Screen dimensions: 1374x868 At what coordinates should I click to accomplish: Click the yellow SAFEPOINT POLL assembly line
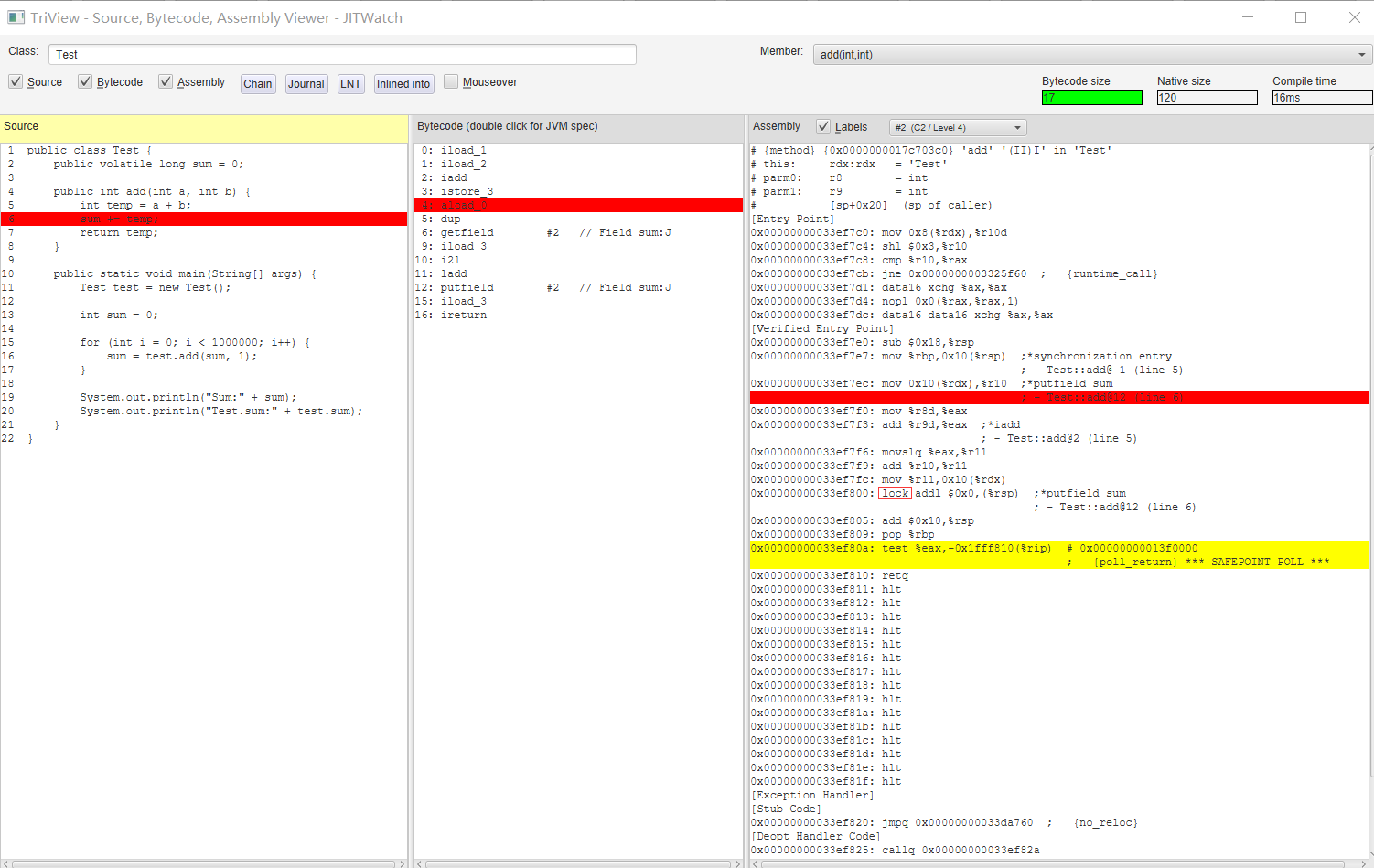pos(1059,555)
